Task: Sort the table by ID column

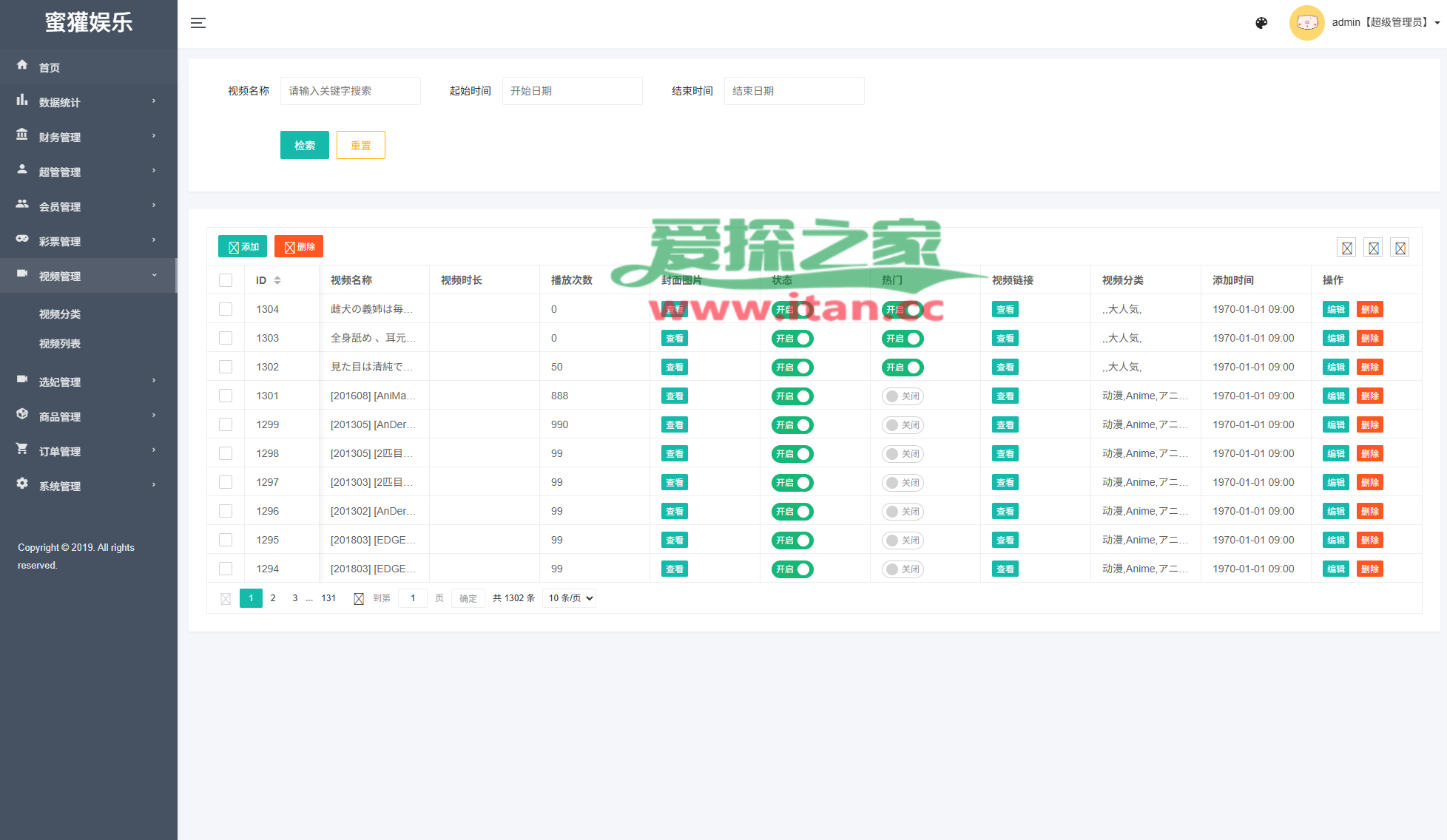Action: point(277,280)
